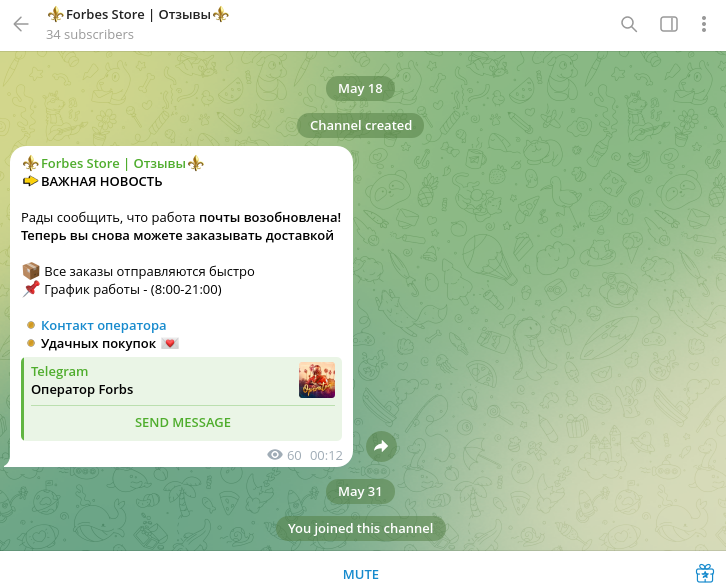
Task: Click the Оператор Forbs preview text
Action: 82,390
